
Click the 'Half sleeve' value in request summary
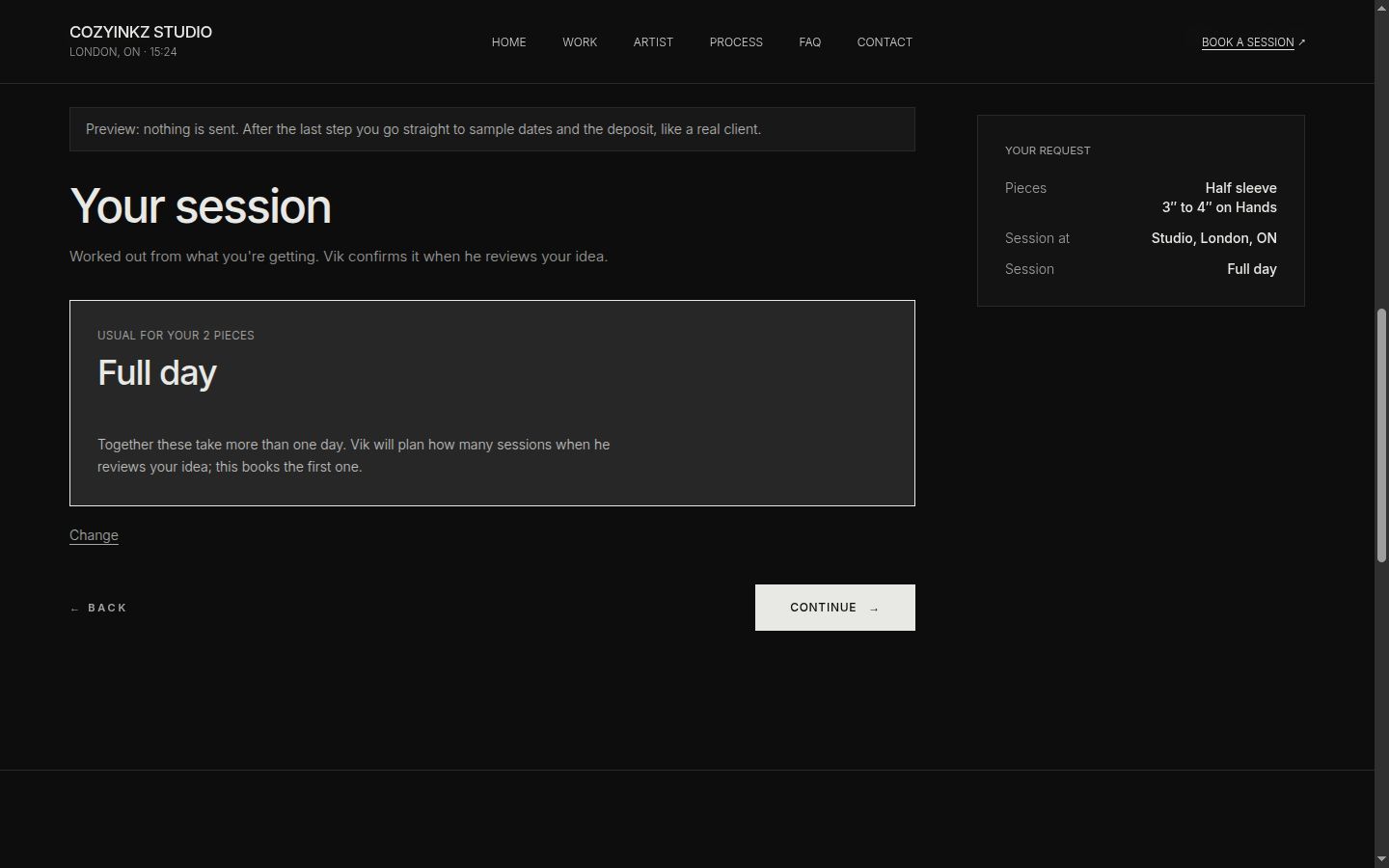click(x=1240, y=188)
